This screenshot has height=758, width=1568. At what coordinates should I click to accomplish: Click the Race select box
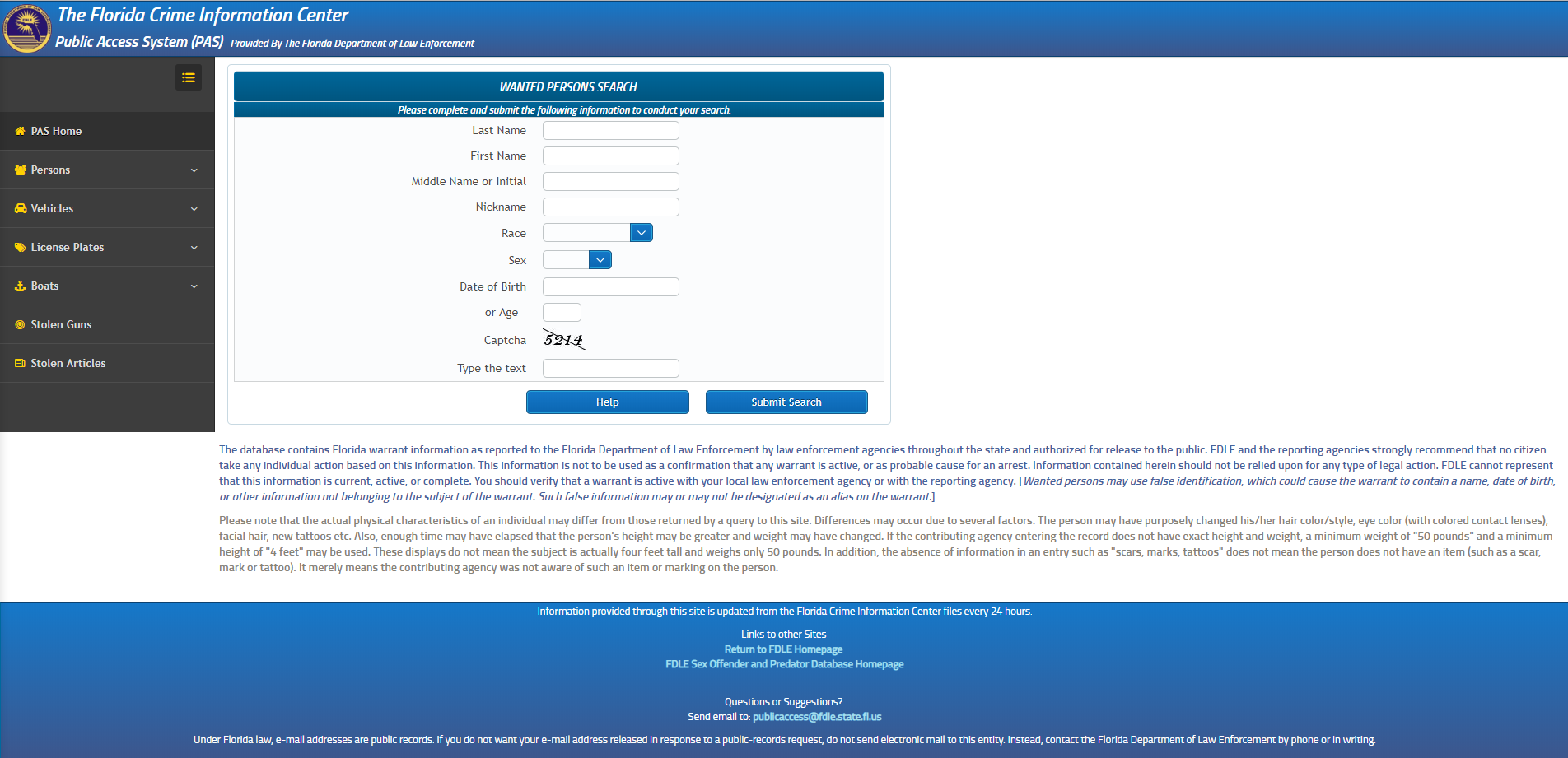[598, 233]
